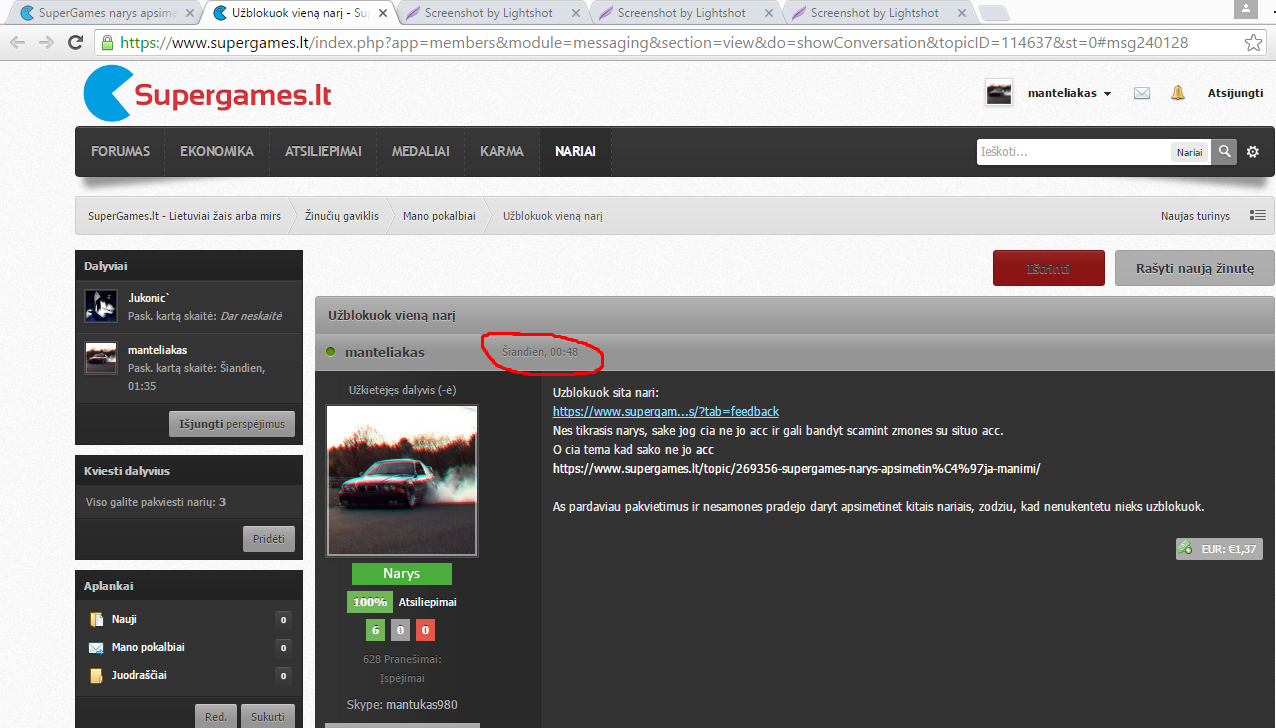The width and height of the screenshot is (1276, 728).
Task: Open the Nariai search filter dropdown
Action: 1189,152
